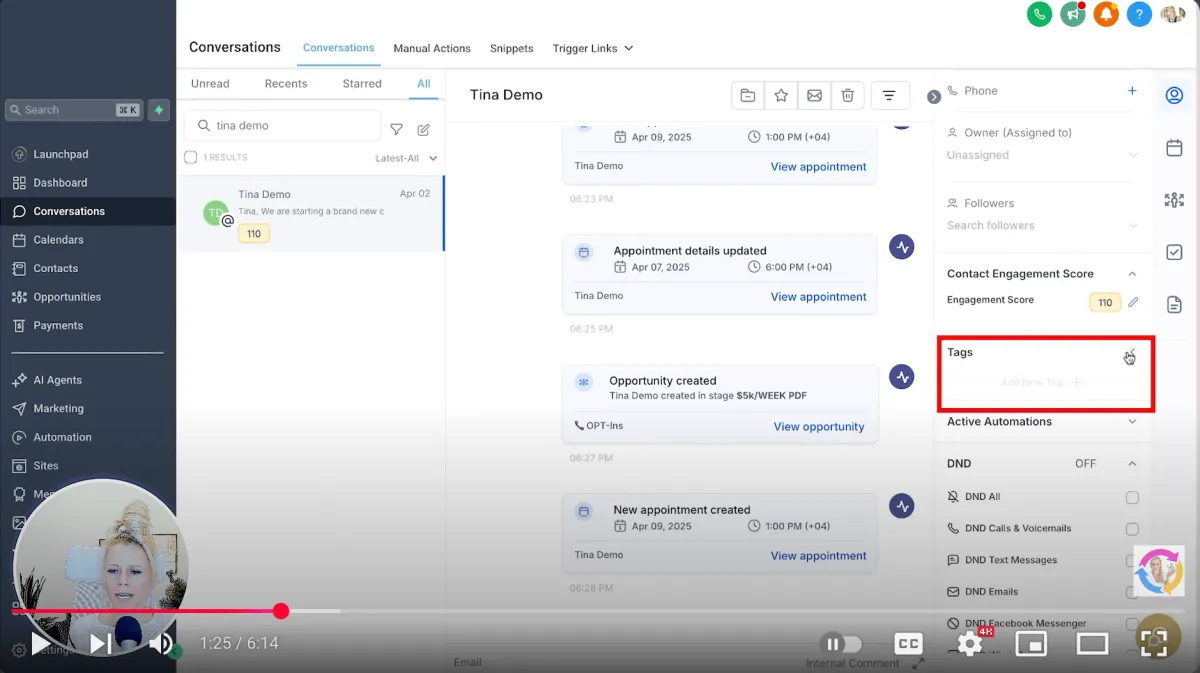
Task: Open the contact details person icon
Action: pyautogui.click(x=1175, y=96)
